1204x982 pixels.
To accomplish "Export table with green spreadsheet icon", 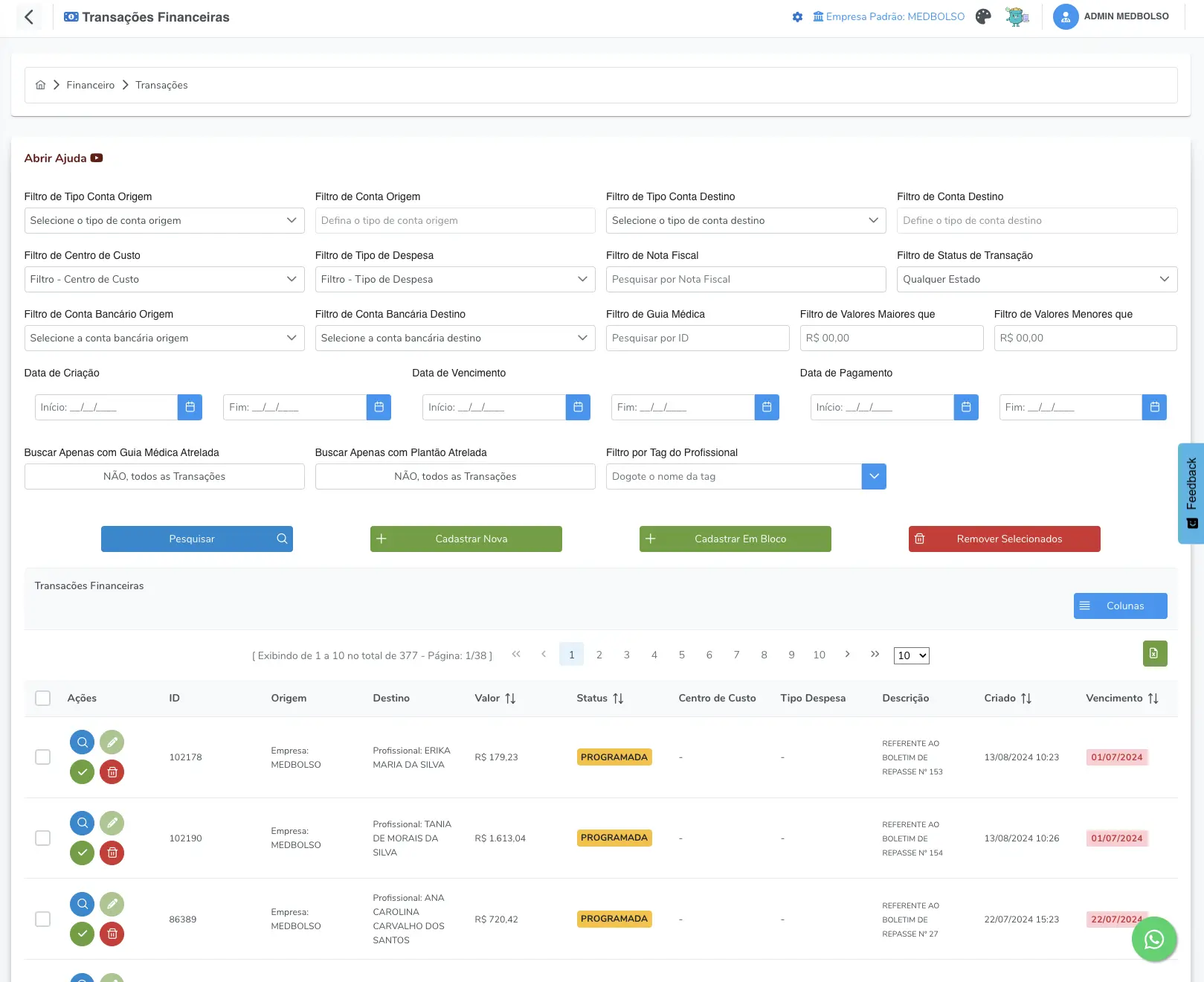I will 1154,653.
